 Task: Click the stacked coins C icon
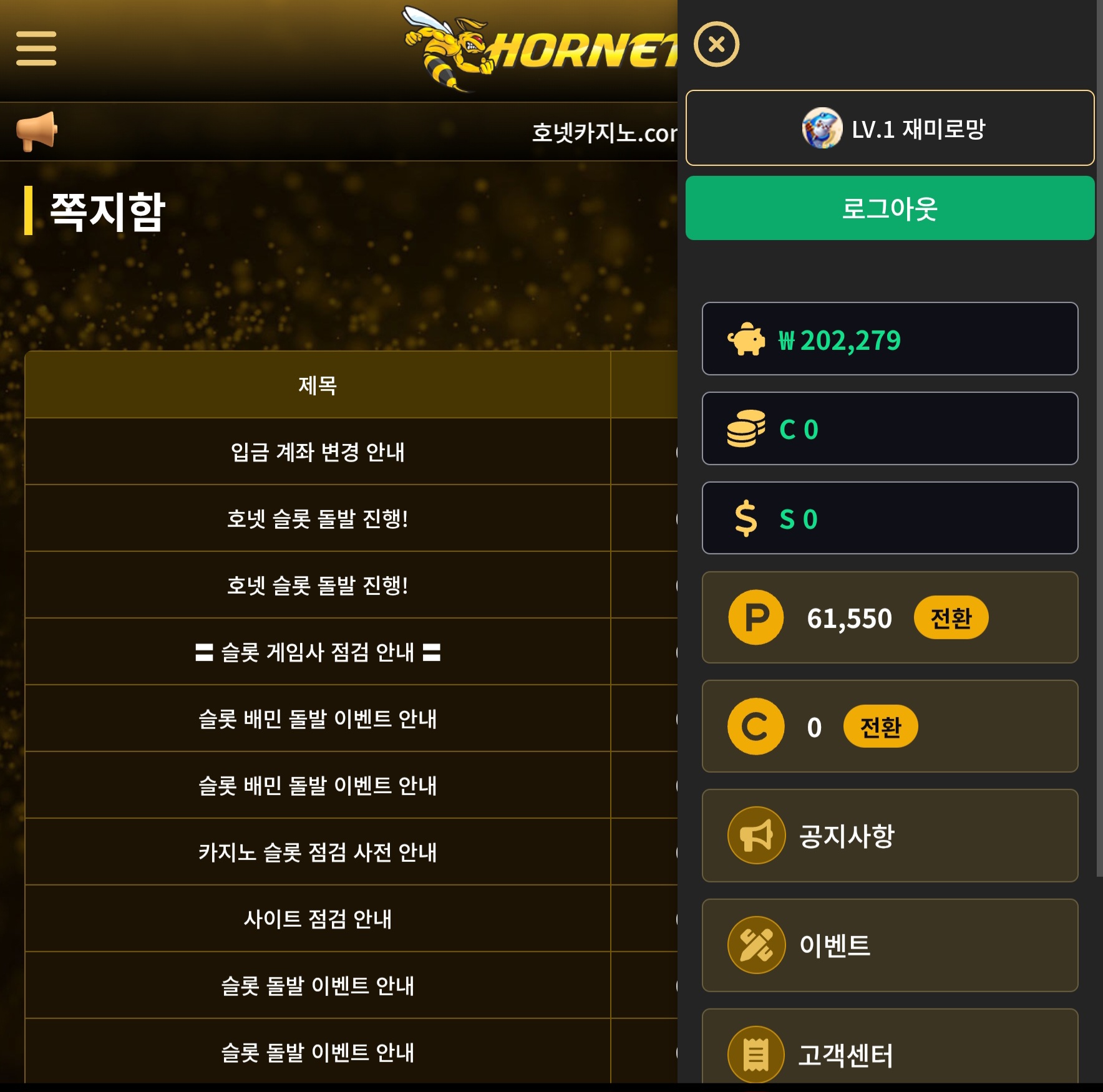click(x=746, y=428)
